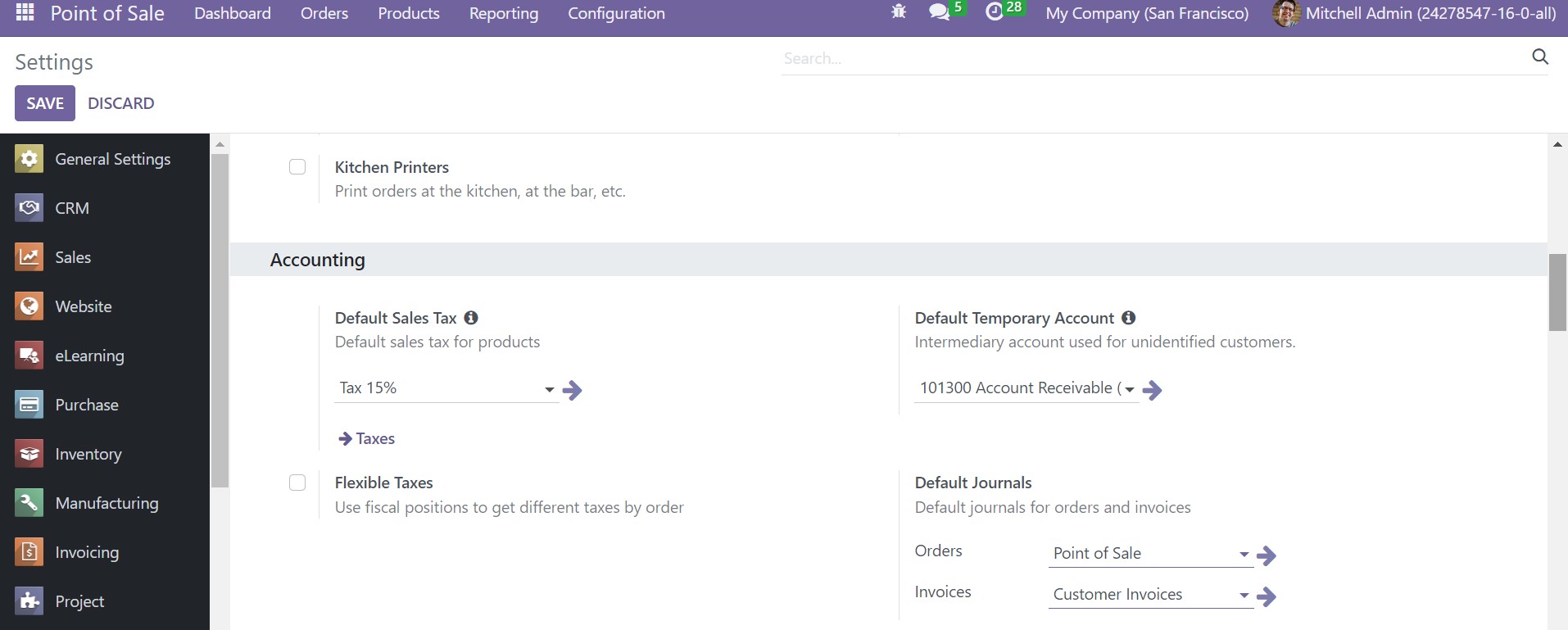
Task: Click the CRM handshake icon
Action: tap(29, 208)
